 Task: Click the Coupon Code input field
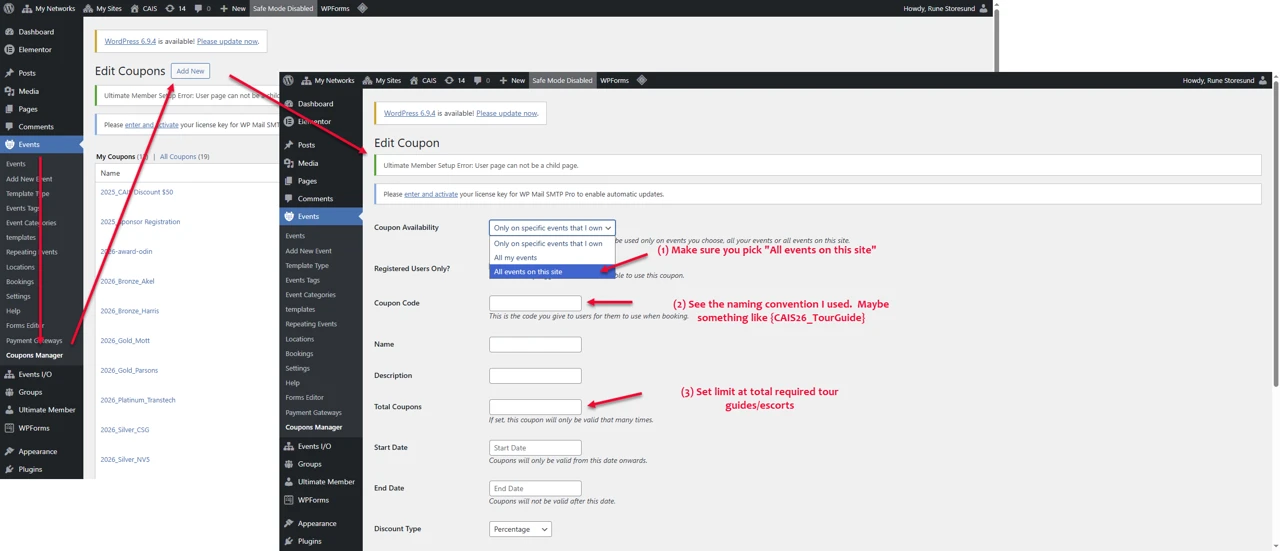point(535,303)
